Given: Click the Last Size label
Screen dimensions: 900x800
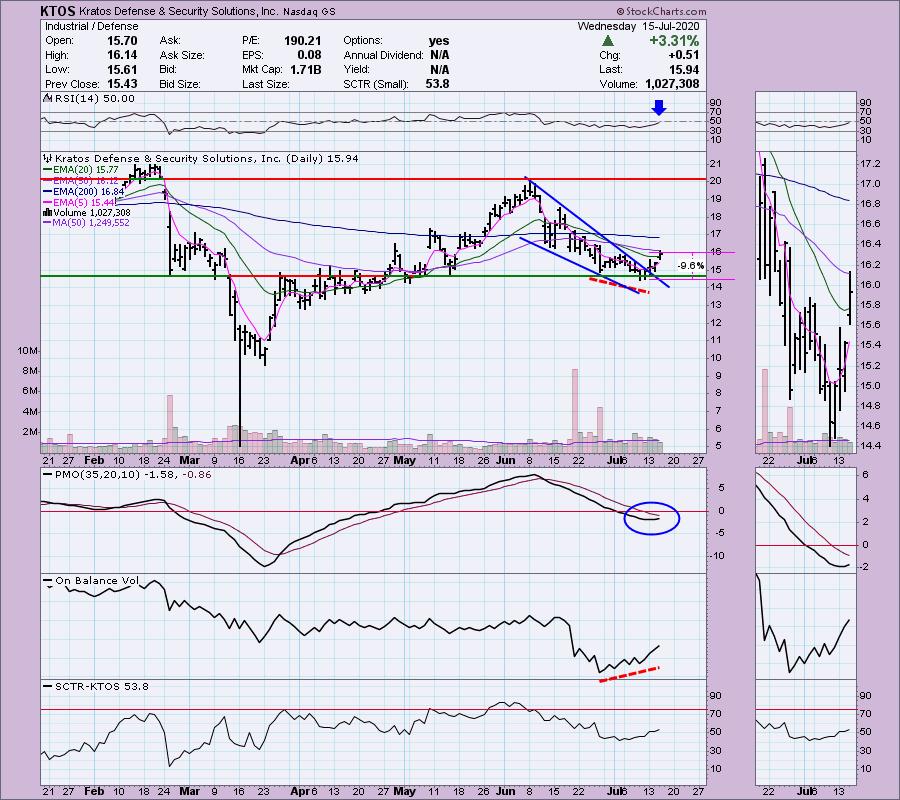Looking at the screenshot, I should point(266,84).
